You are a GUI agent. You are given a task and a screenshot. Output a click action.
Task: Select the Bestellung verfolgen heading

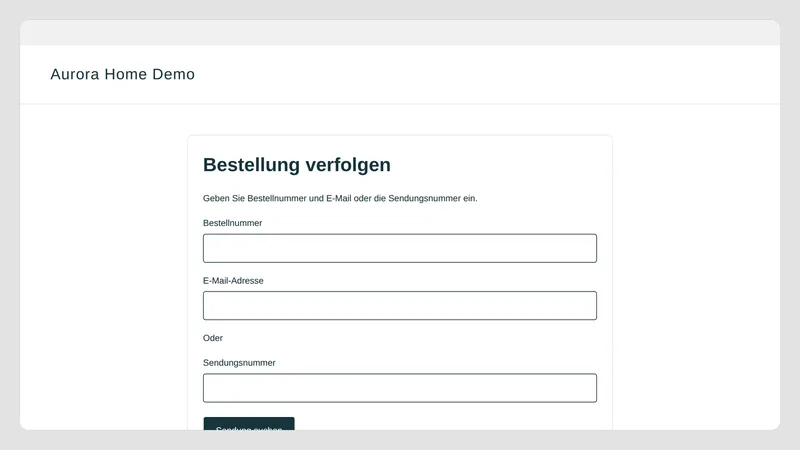pos(297,165)
